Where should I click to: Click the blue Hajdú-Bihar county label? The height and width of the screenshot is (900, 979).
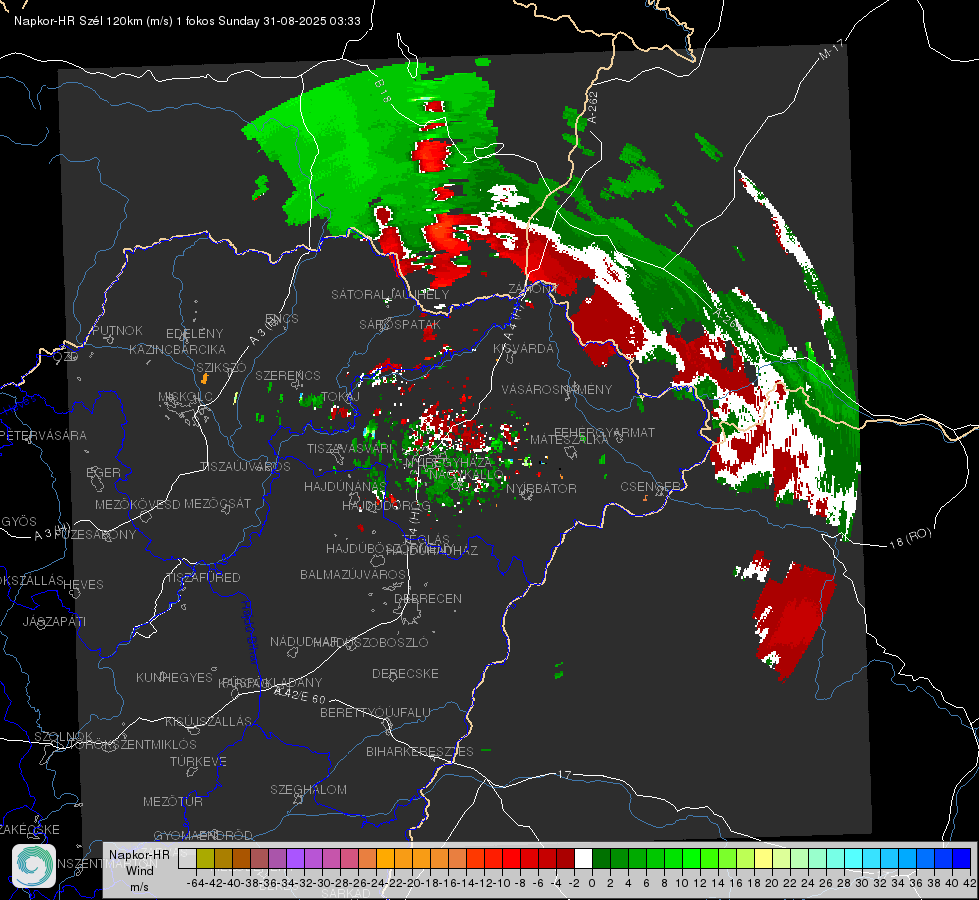249,632
